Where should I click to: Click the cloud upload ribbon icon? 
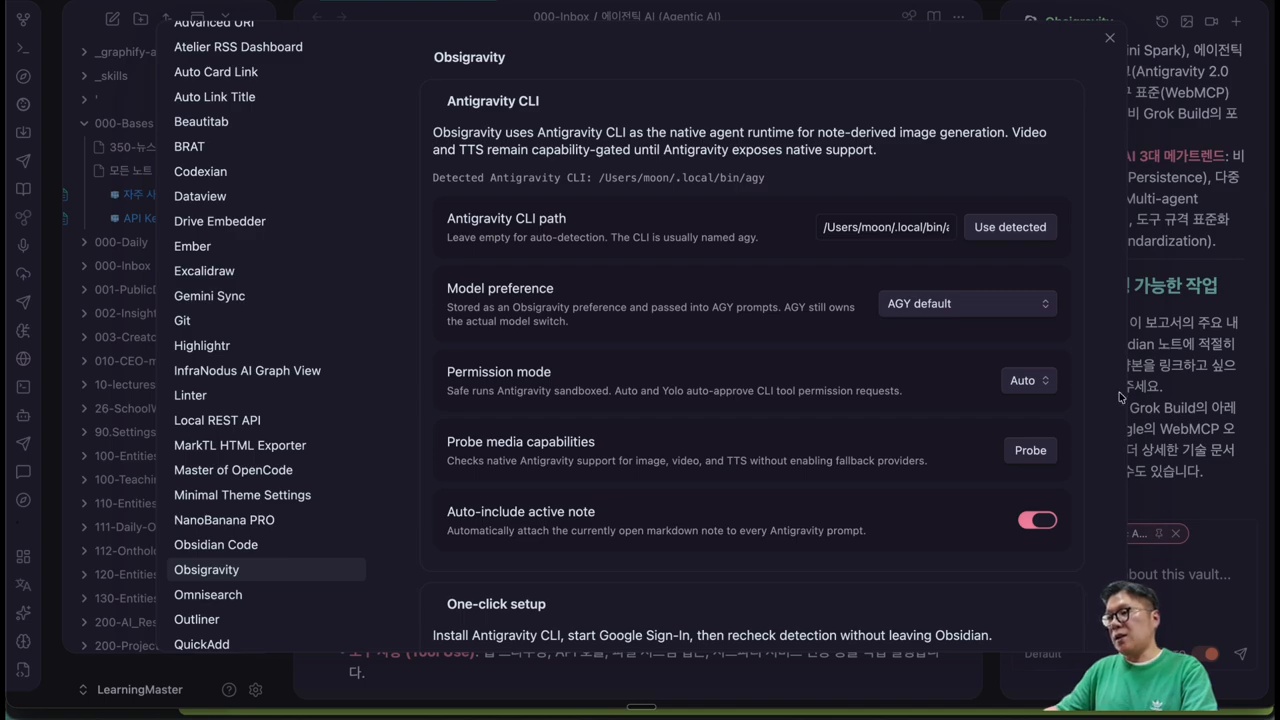(23, 273)
